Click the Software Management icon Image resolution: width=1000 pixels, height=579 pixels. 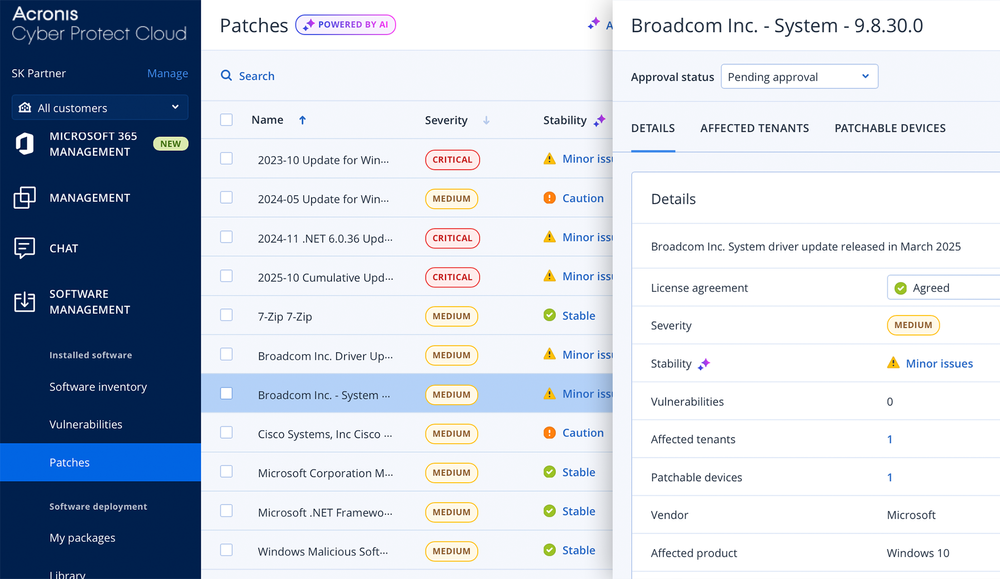[24, 302]
